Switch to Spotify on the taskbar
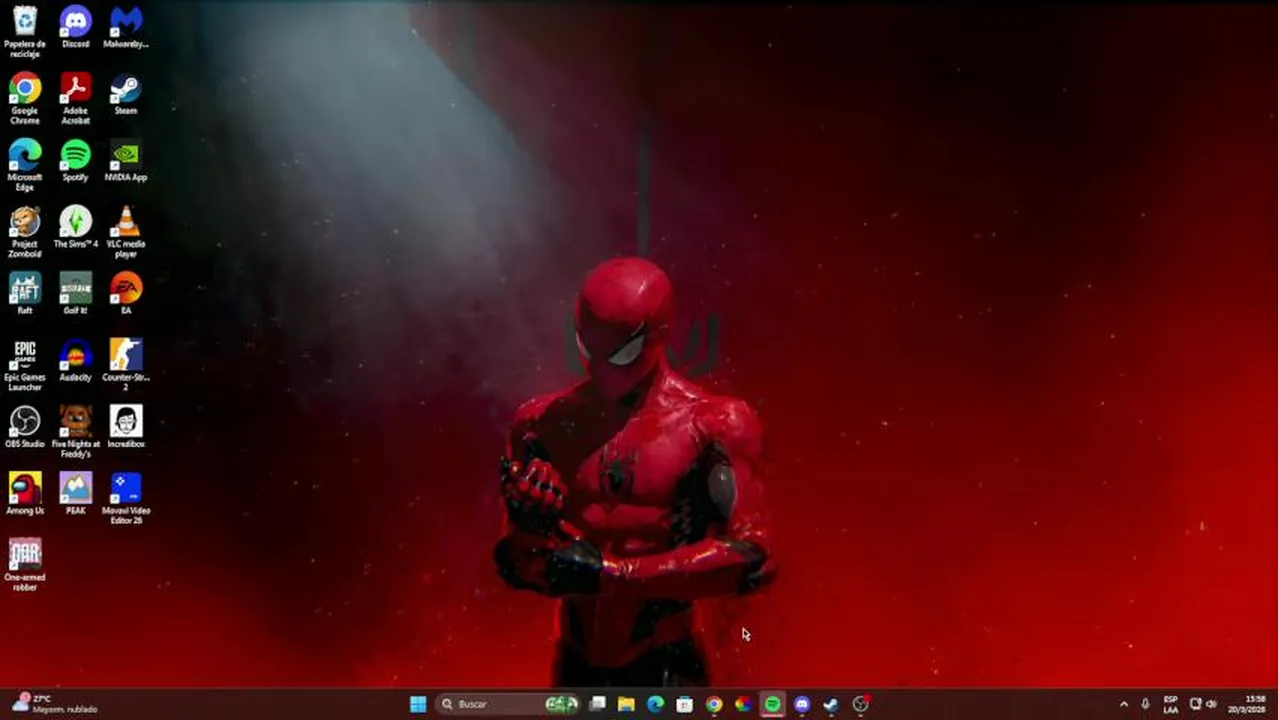The width and height of the screenshot is (1278, 720). click(x=772, y=704)
